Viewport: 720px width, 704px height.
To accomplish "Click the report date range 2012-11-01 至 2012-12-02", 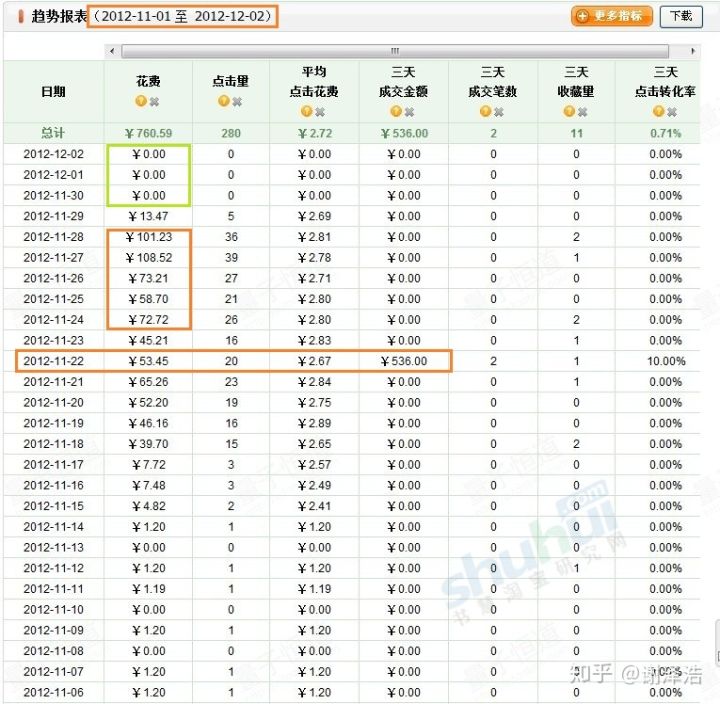I will (x=182, y=17).
